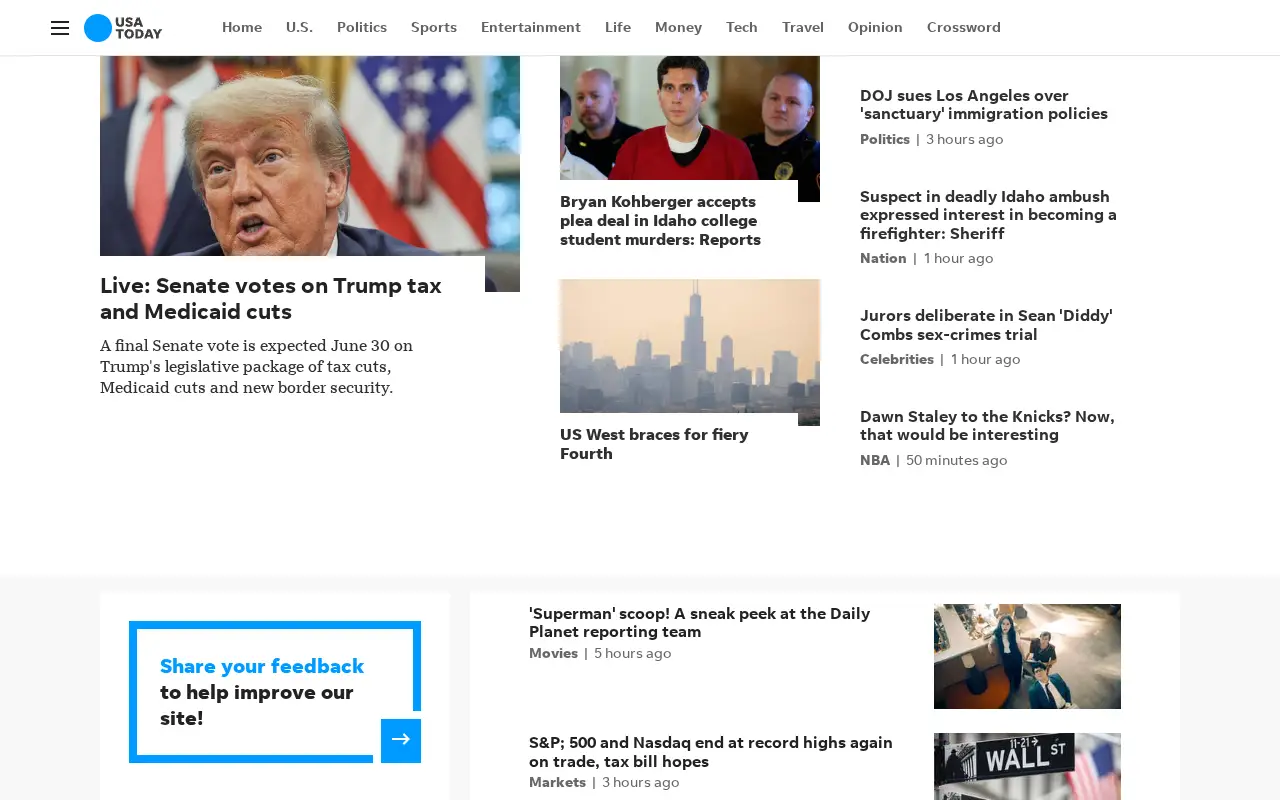Viewport: 1280px width, 800px height.
Task: Click the USA TODAY logo
Action: (123, 28)
